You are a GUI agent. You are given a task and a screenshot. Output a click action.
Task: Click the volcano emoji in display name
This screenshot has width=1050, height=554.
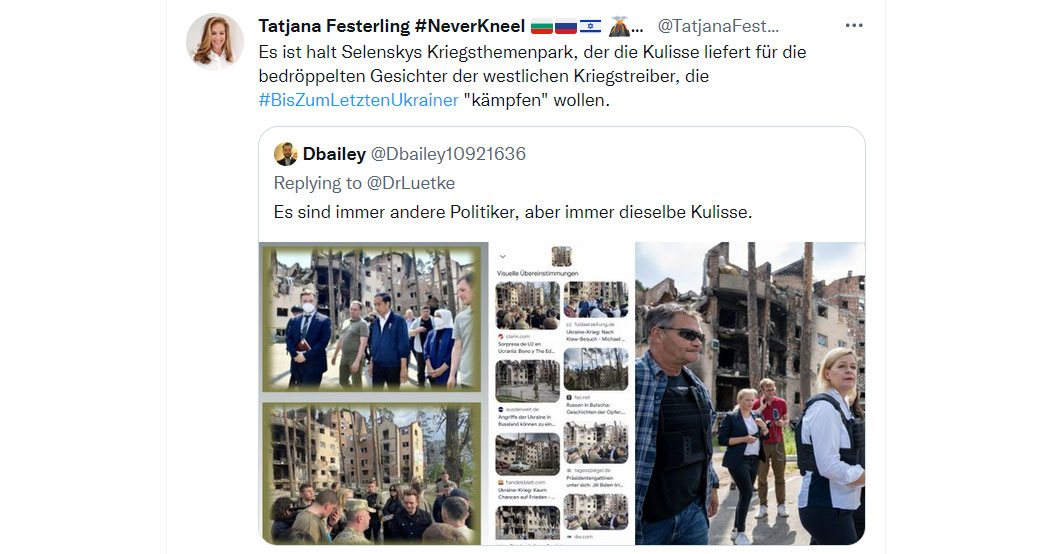619,26
